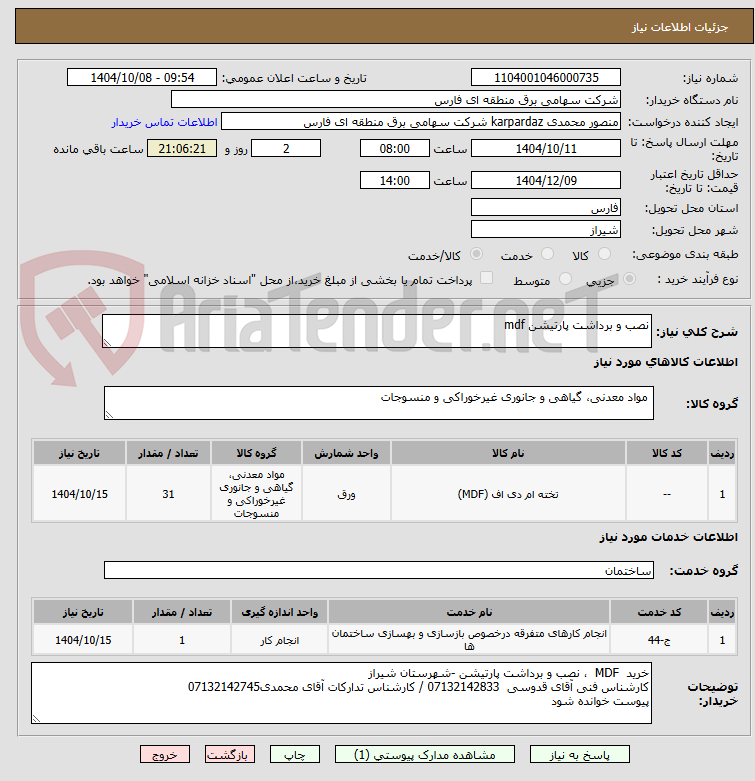Click the 'واحد اندازه گیری' column header
The height and width of the screenshot is (781, 755).
click(279, 612)
